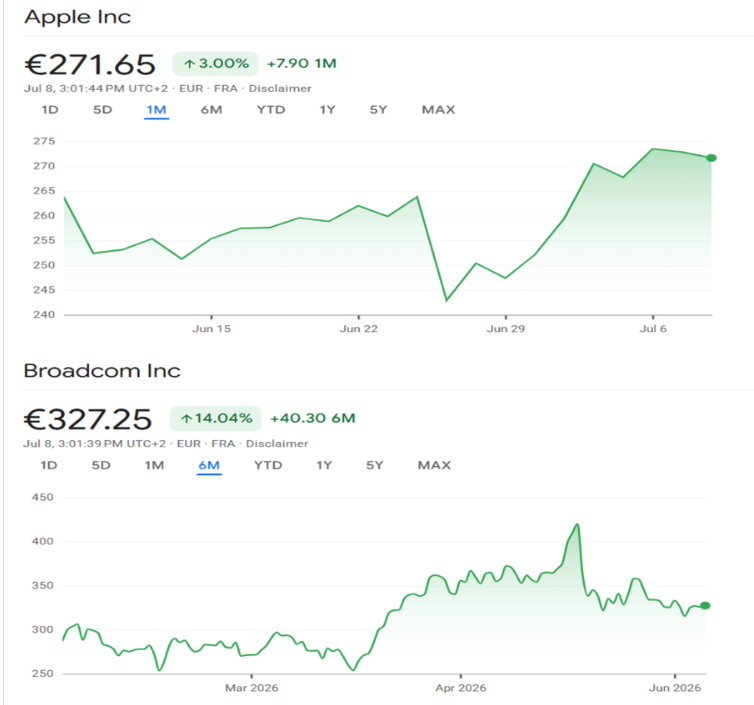
Task: Click the Broadcom Inc heading
Action: 102,371
